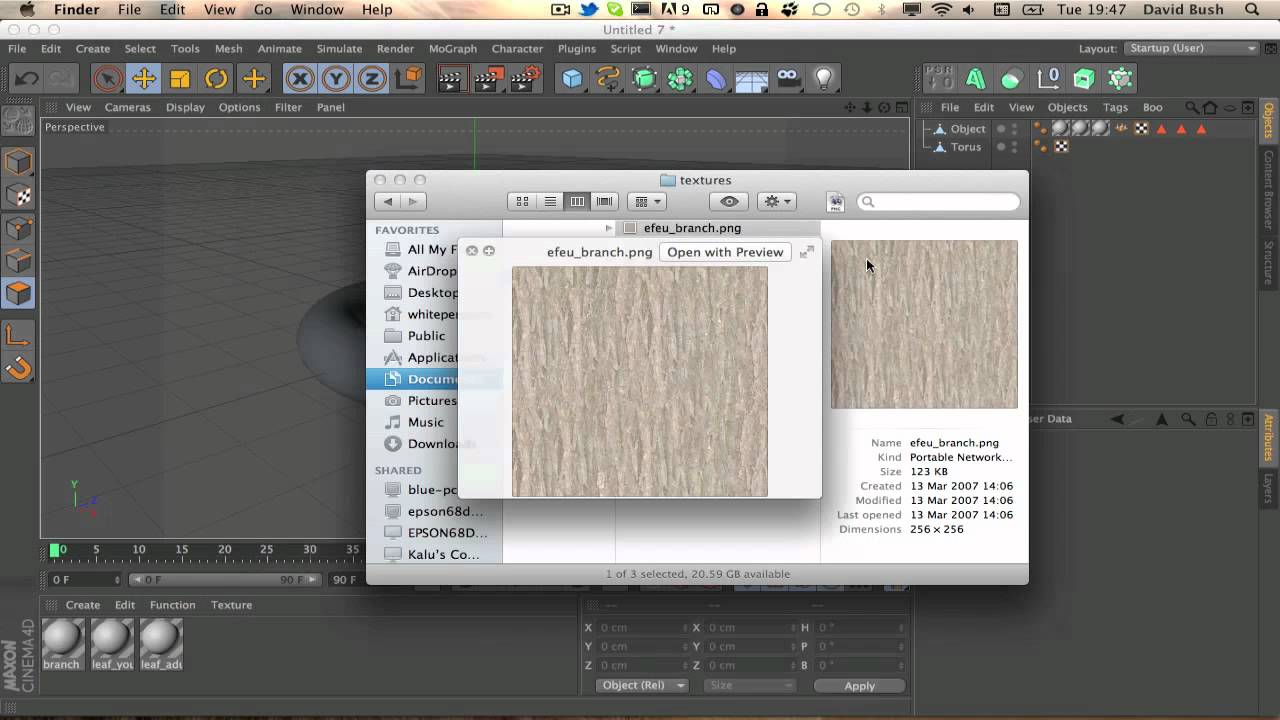Open the Size dropdown in coordinates
The image size is (1280, 720).
click(x=750, y=685)
